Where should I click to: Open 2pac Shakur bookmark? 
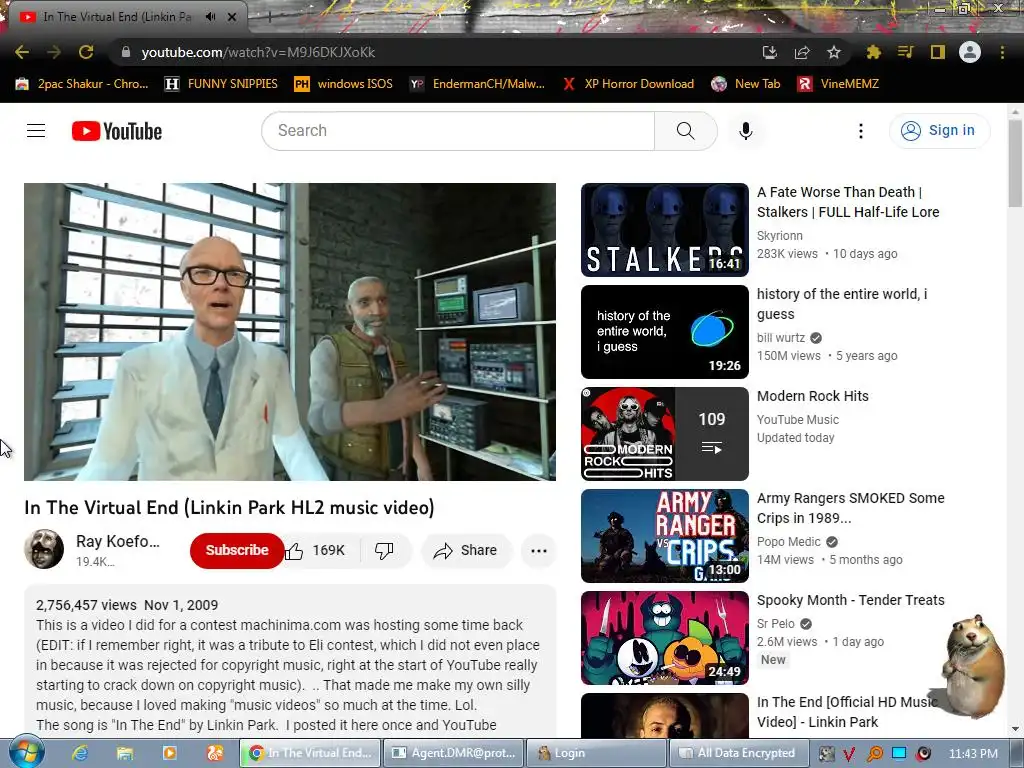pyautogui.click(x=82, y=84)
